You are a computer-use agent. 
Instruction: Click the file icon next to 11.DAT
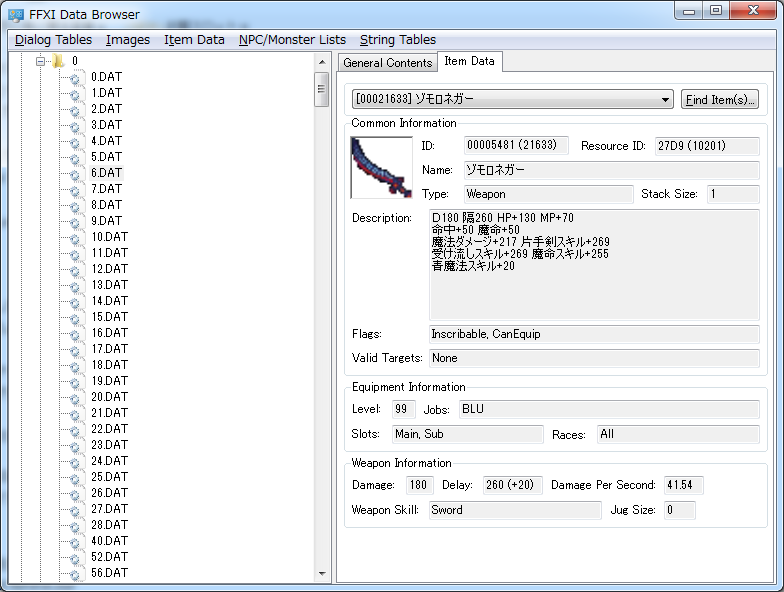75,254
